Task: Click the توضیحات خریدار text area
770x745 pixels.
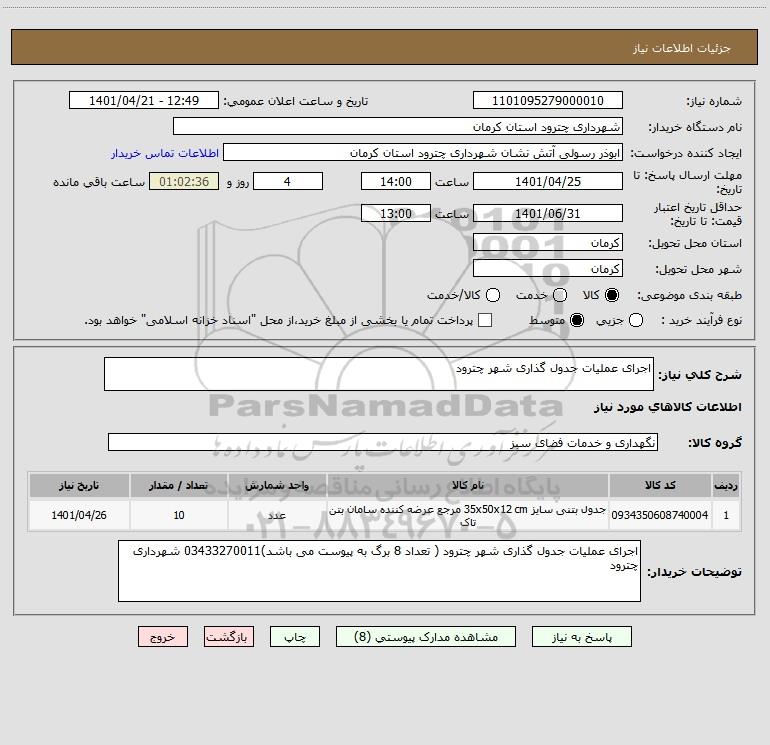Action: (x=380, y=571)
